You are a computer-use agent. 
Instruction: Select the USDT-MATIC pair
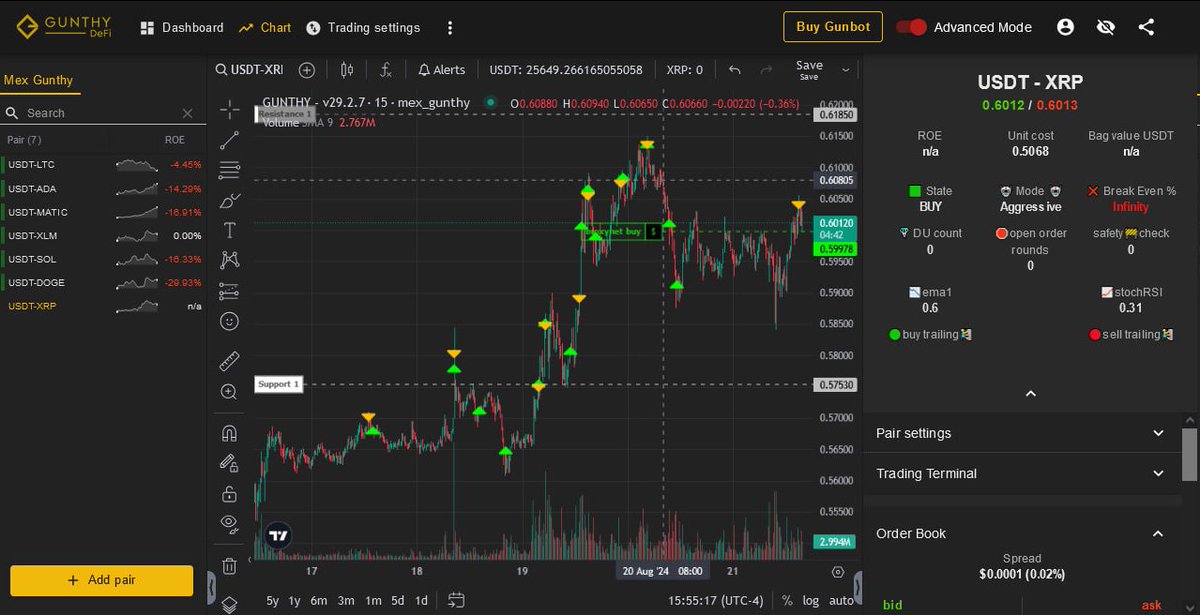(x=103, y=212)
